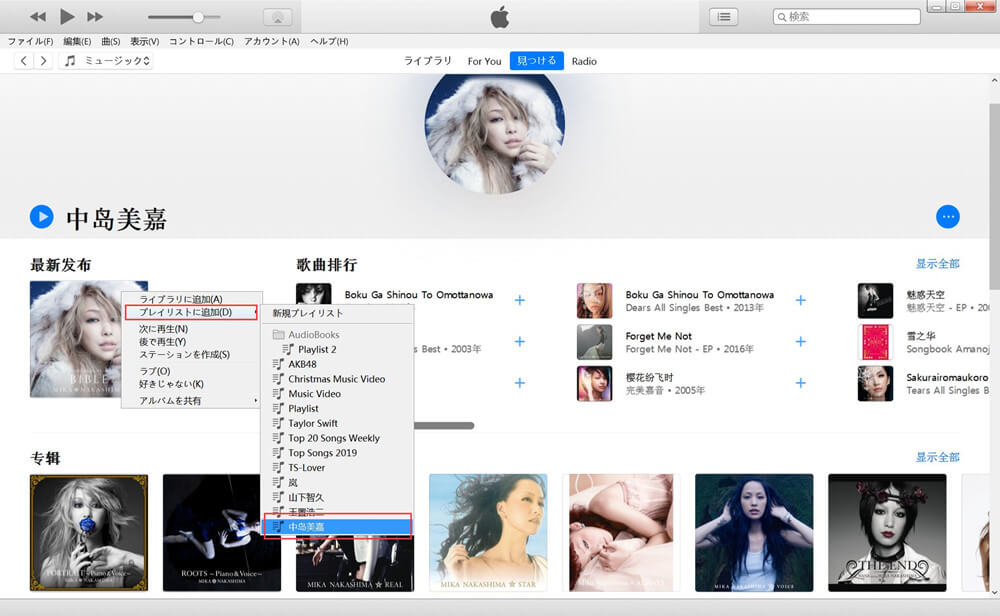This screenshot has width=1000, height=616.
Task: Open the MIKA NAKASHIMA STAR album cover
Action: 488,532
